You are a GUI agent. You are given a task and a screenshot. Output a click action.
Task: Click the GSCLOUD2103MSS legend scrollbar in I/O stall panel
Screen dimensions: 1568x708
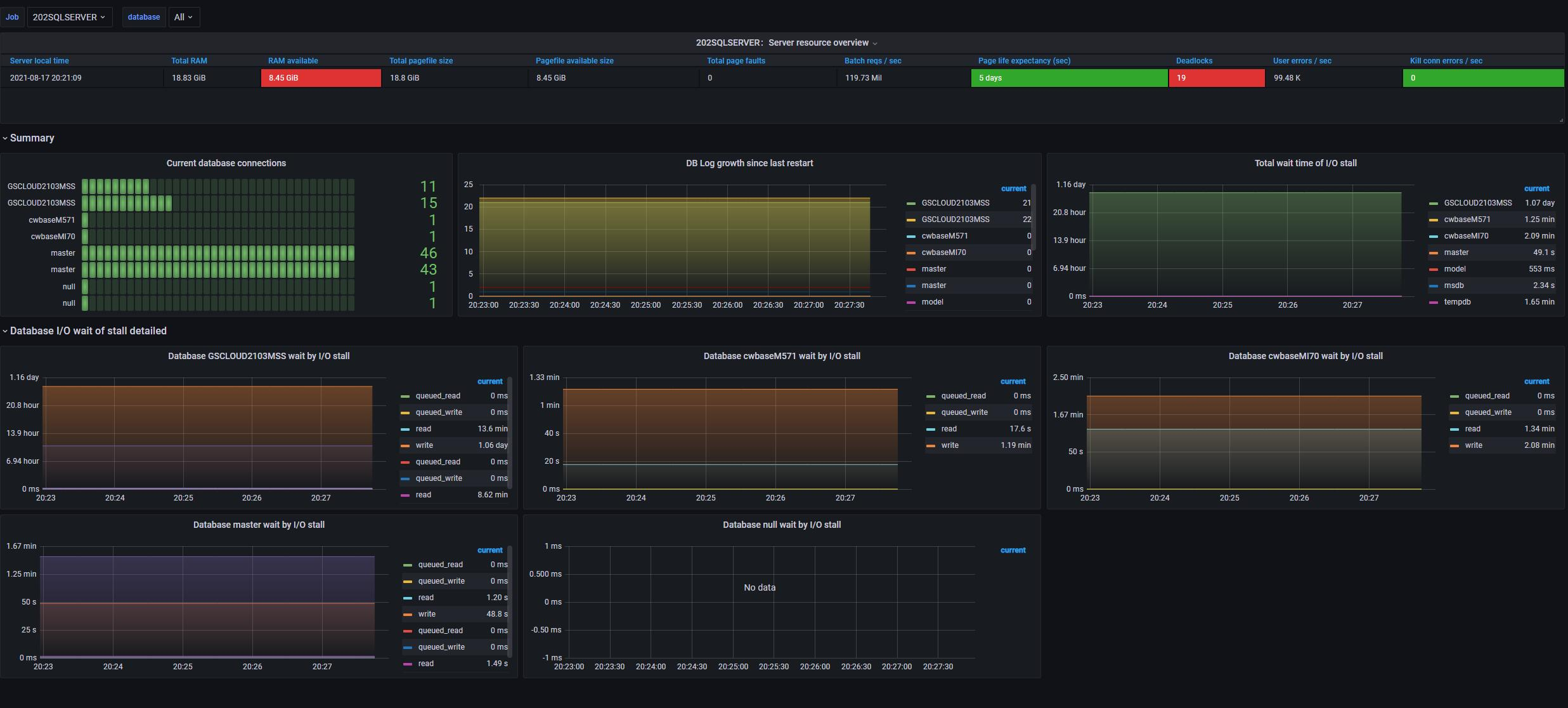[510, 431]
